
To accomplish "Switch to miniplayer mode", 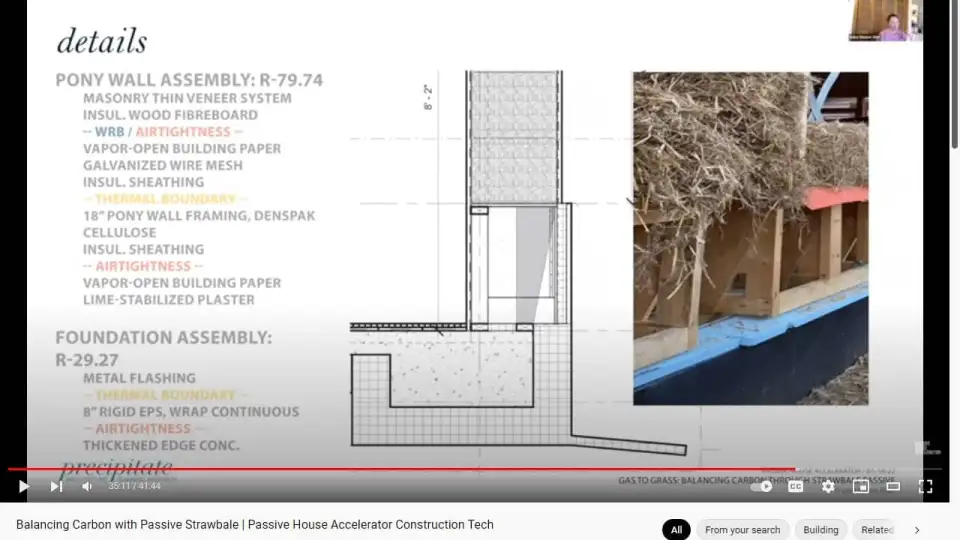I will pyautogui.click(x=860, y=486).
